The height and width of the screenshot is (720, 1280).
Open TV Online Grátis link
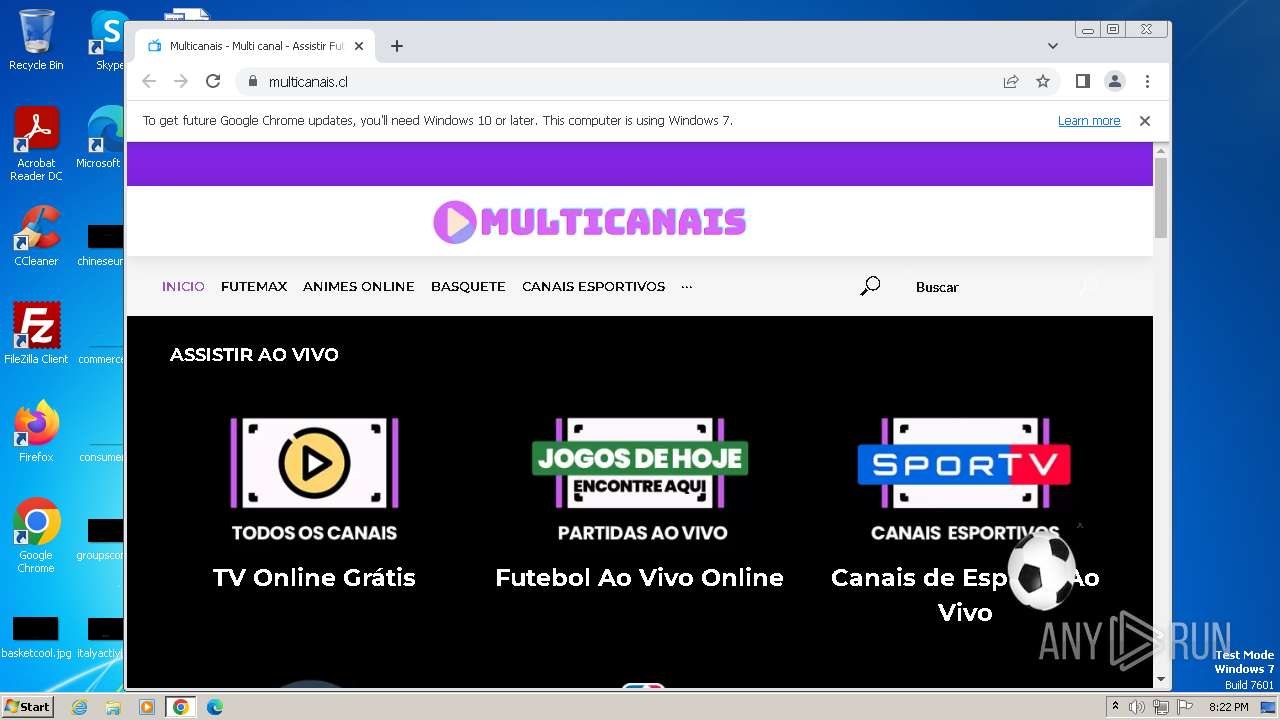(x=314, y=577)
